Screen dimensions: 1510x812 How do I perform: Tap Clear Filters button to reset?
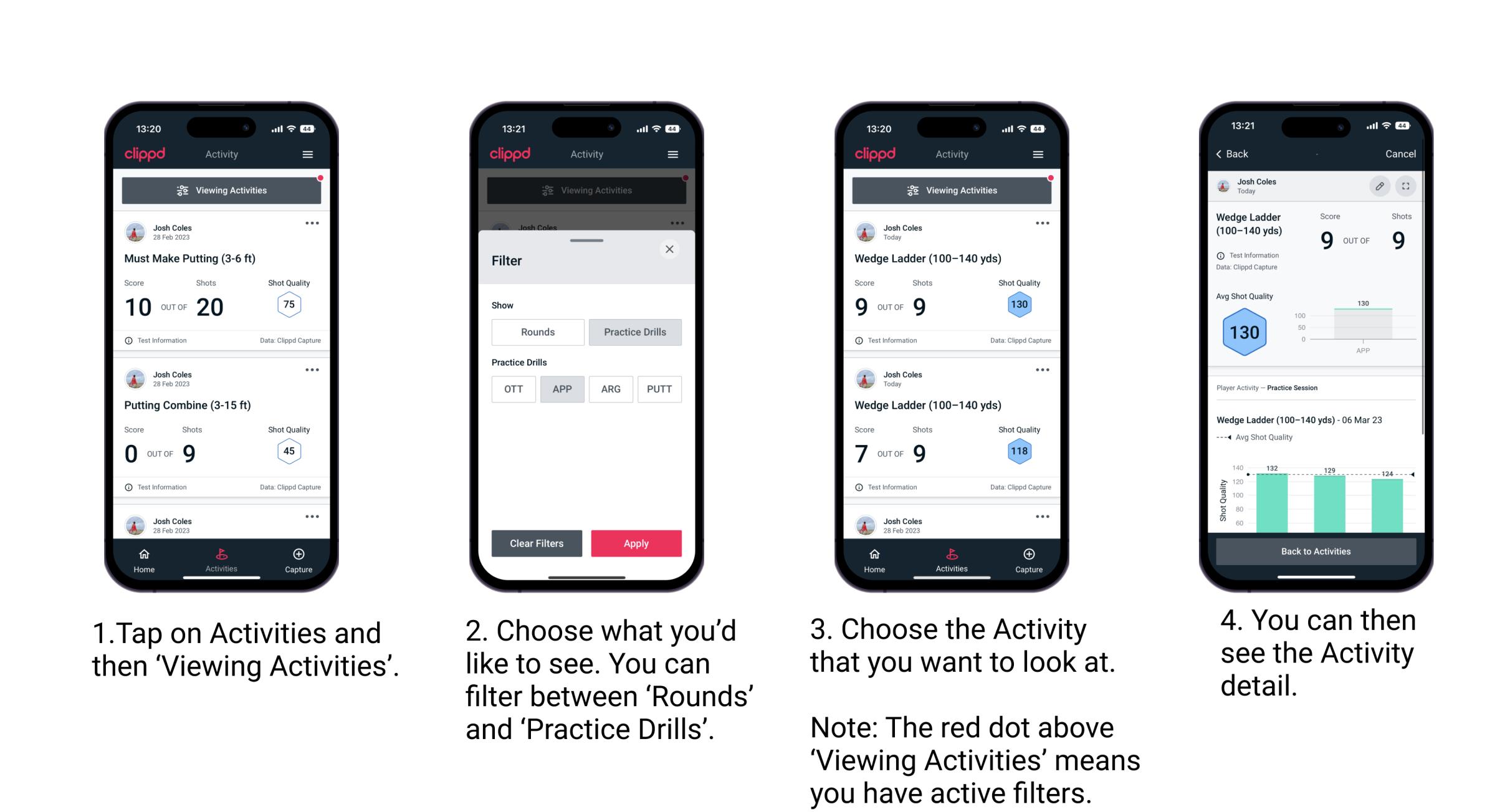click(x=536, y=542)
